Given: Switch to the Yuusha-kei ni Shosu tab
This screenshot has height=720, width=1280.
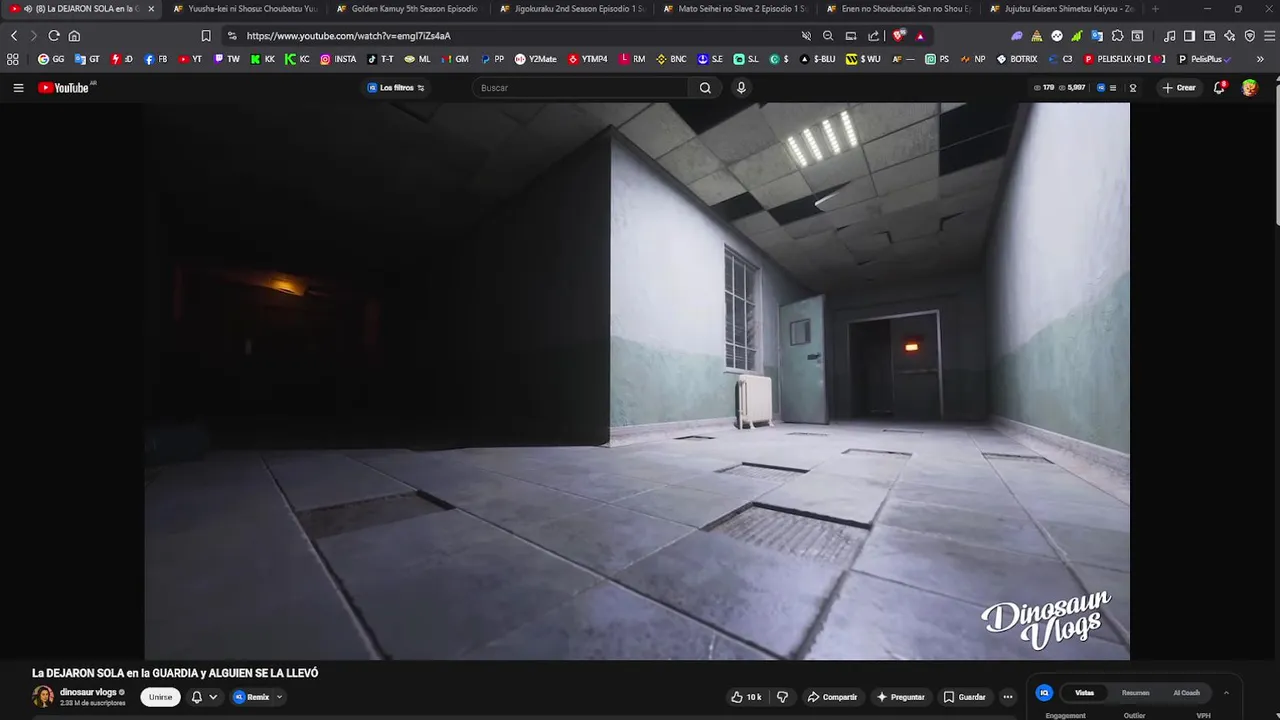Looking at the screenshot, I should tap(244, 9).
